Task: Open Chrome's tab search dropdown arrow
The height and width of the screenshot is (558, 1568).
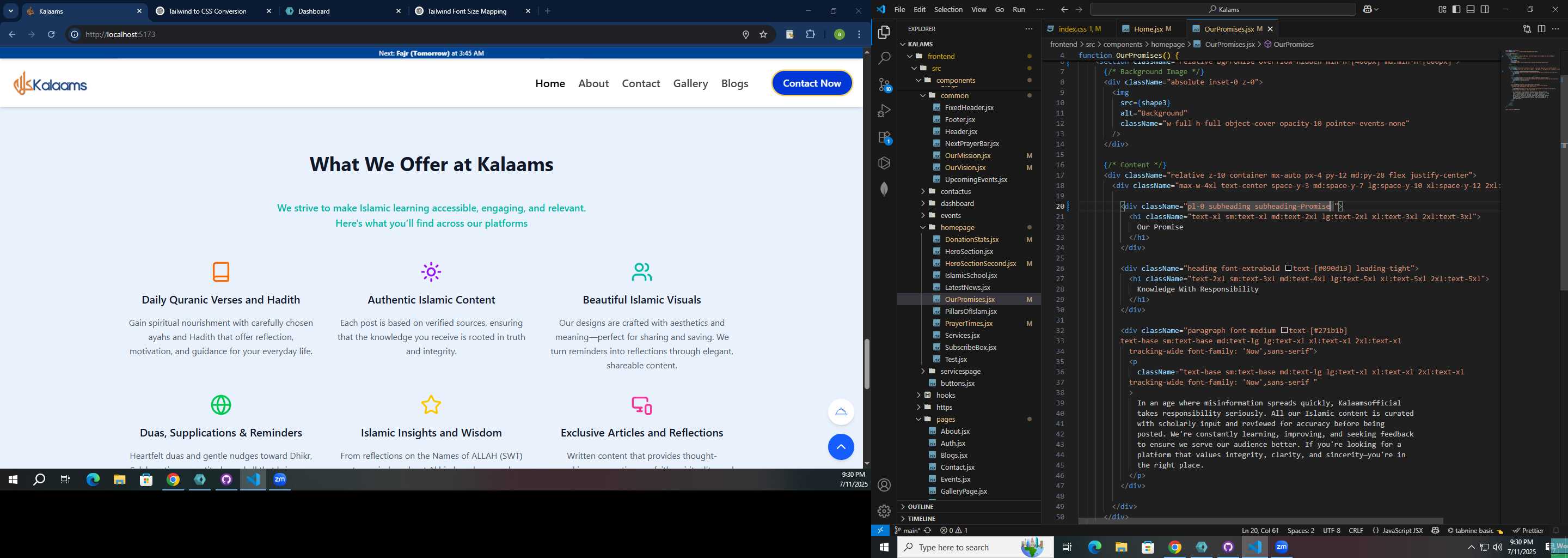Action: [x=11, y=11]
